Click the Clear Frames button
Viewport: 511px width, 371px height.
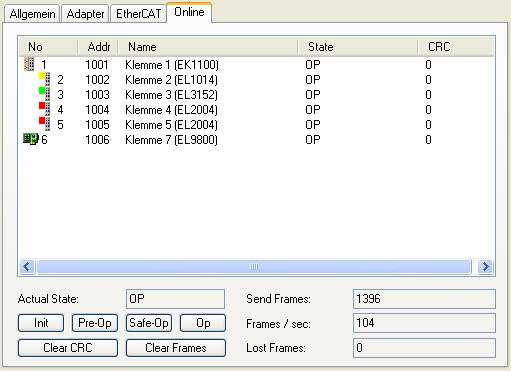176,348
